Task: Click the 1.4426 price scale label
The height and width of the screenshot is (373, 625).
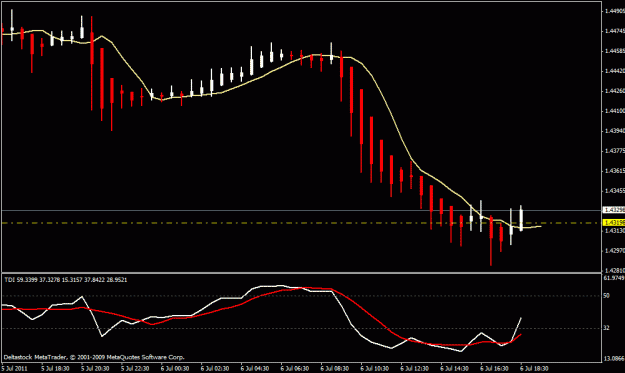Action: 615,90
